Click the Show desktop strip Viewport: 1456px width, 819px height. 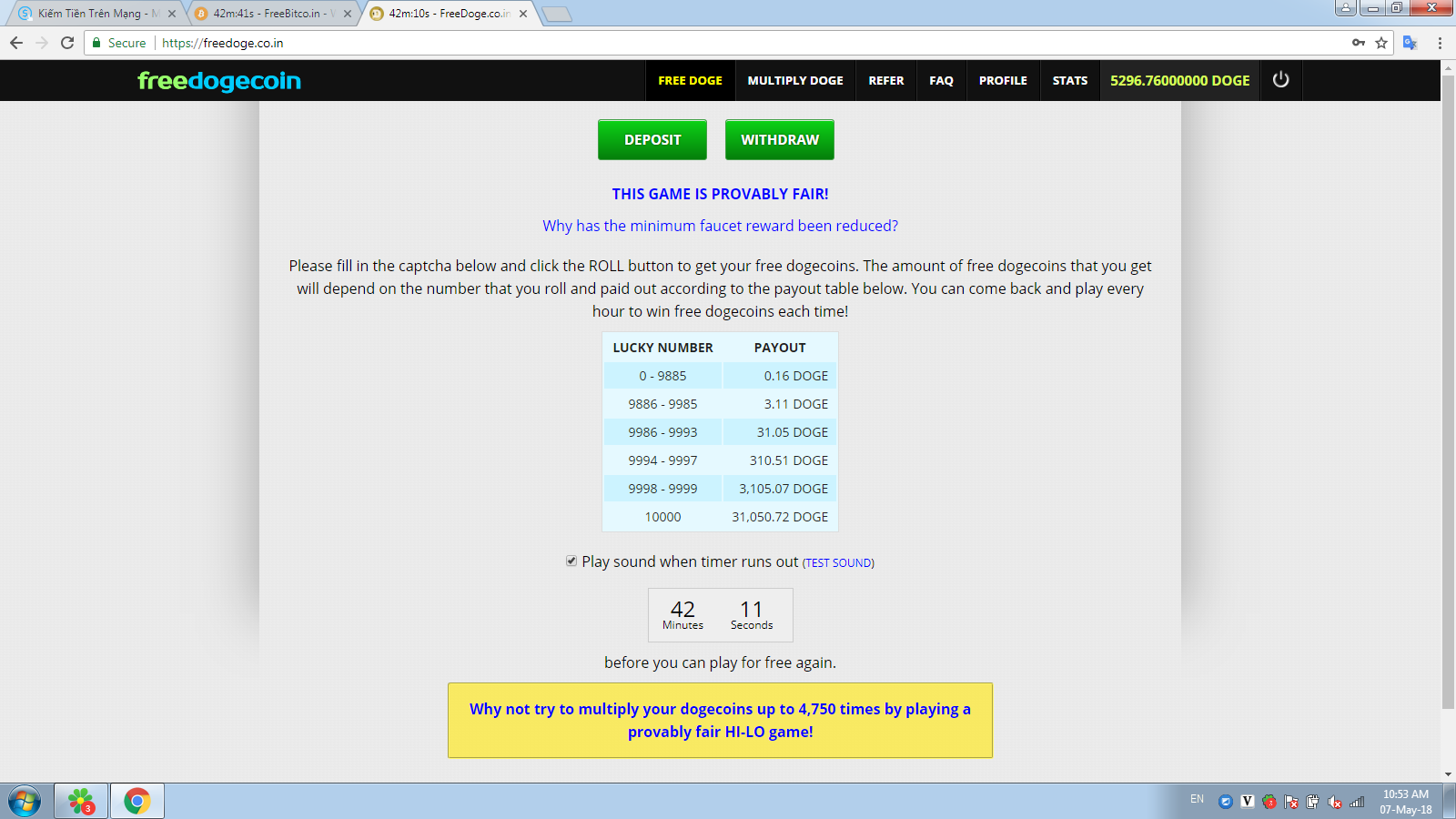1450,802
